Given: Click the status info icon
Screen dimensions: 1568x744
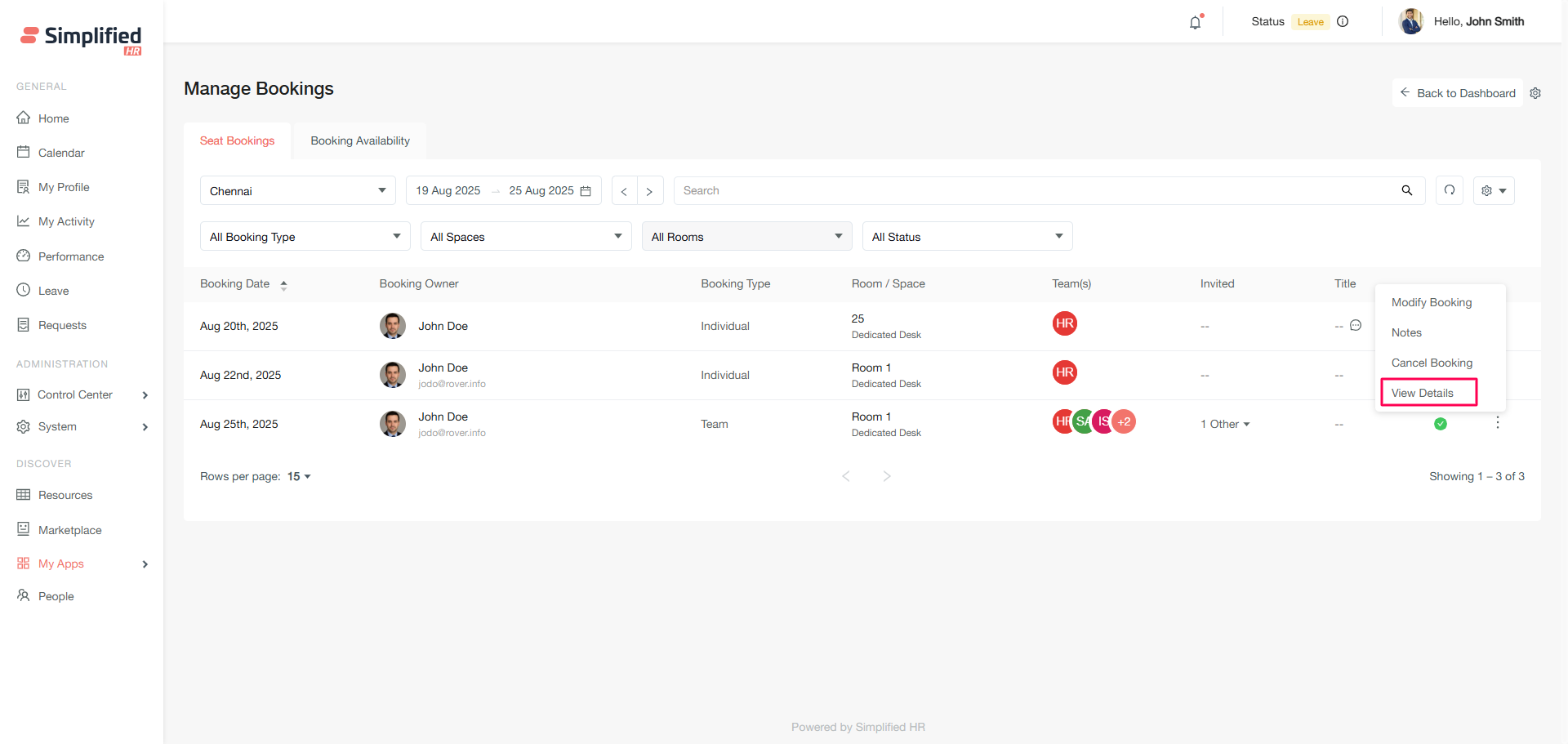Looking at the screenshot, I should tap(1343, 22).
